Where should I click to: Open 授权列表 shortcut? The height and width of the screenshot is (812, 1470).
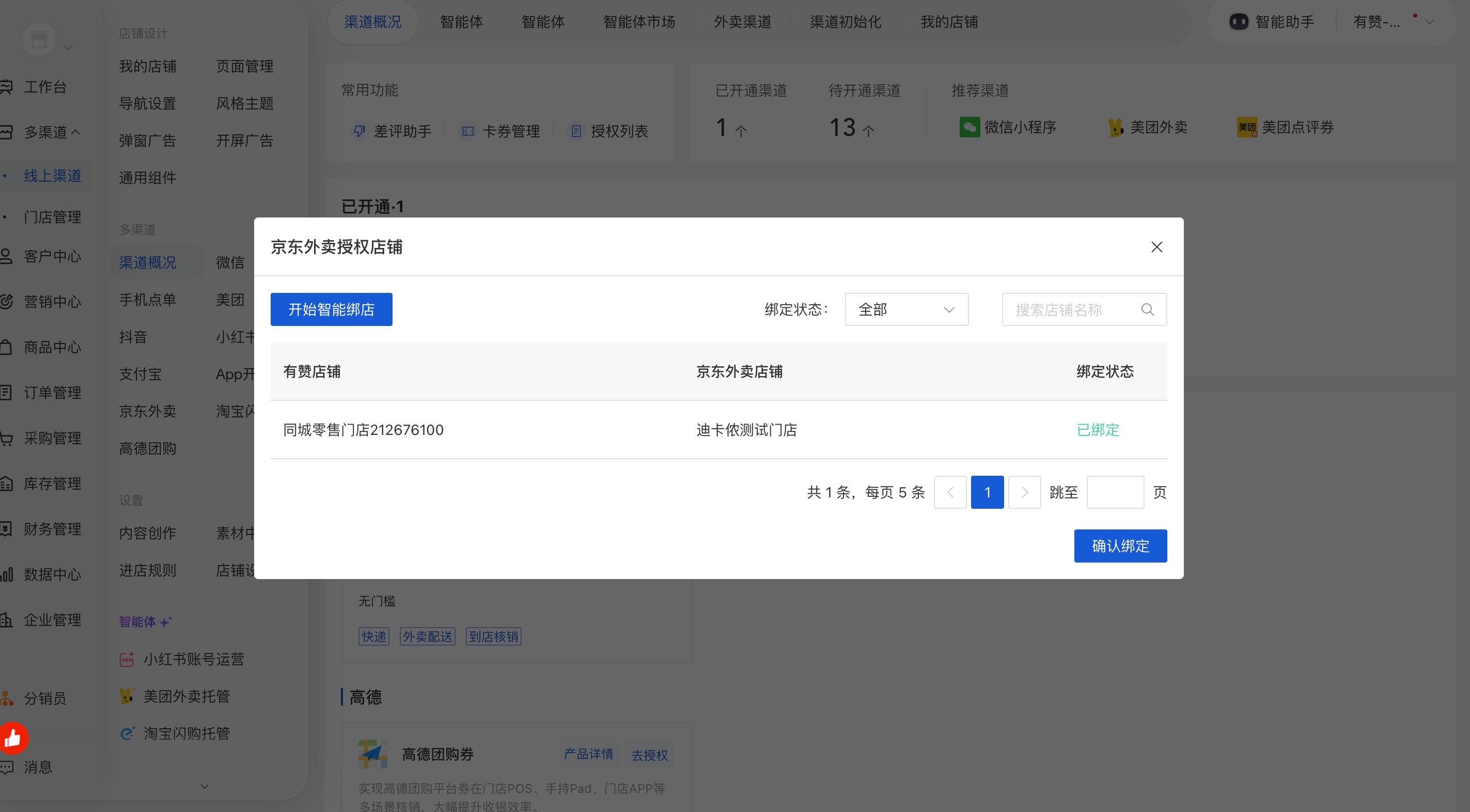[609, 131]
